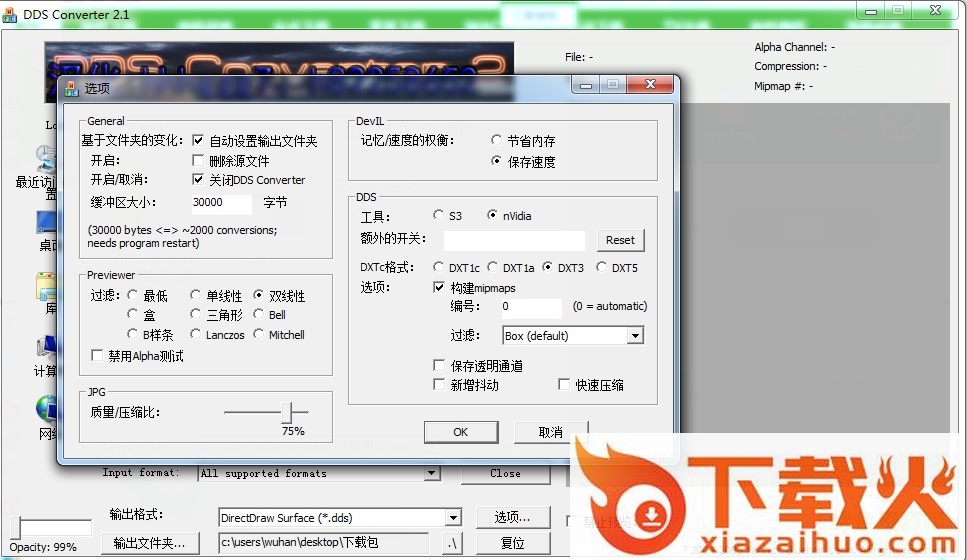Pick the B样条 filter radio button
This screenshot has width=967, height=560.
coord(132,334)
